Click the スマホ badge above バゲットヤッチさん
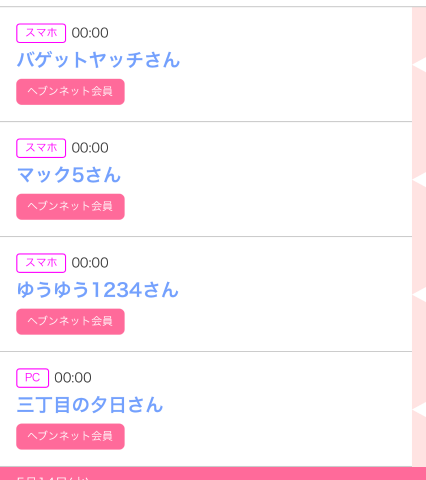This screenshot has width=426, height=480. coord(41,33)
